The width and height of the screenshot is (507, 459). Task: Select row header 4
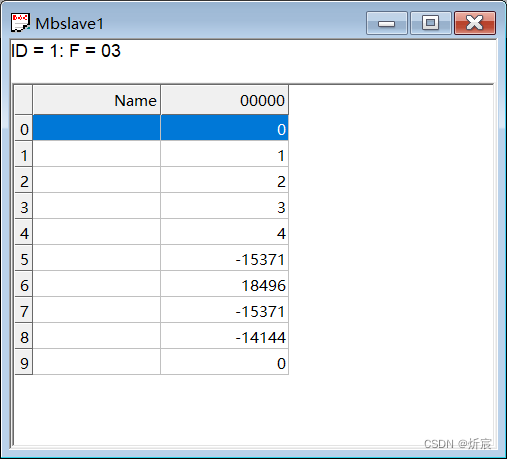(24, 232)
